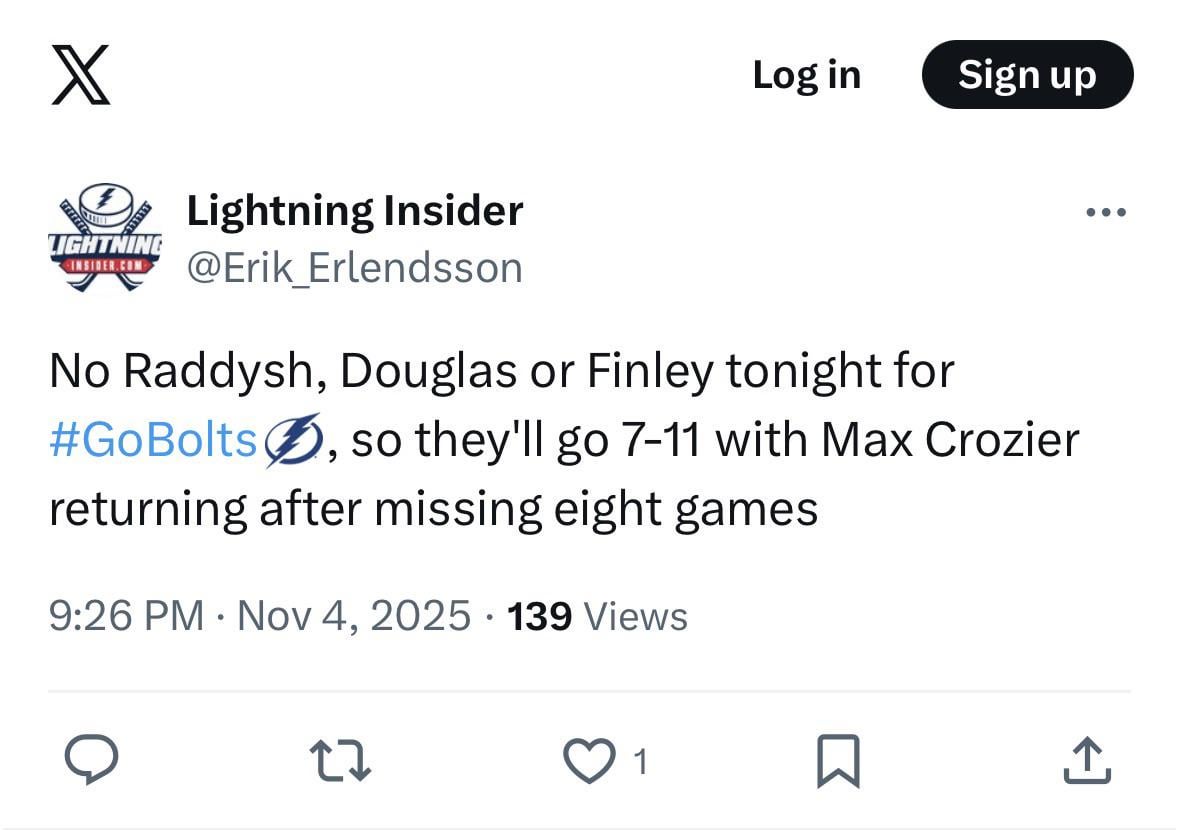Click the 139 Views counter
Screen dimensions: 1179x830
598,616
